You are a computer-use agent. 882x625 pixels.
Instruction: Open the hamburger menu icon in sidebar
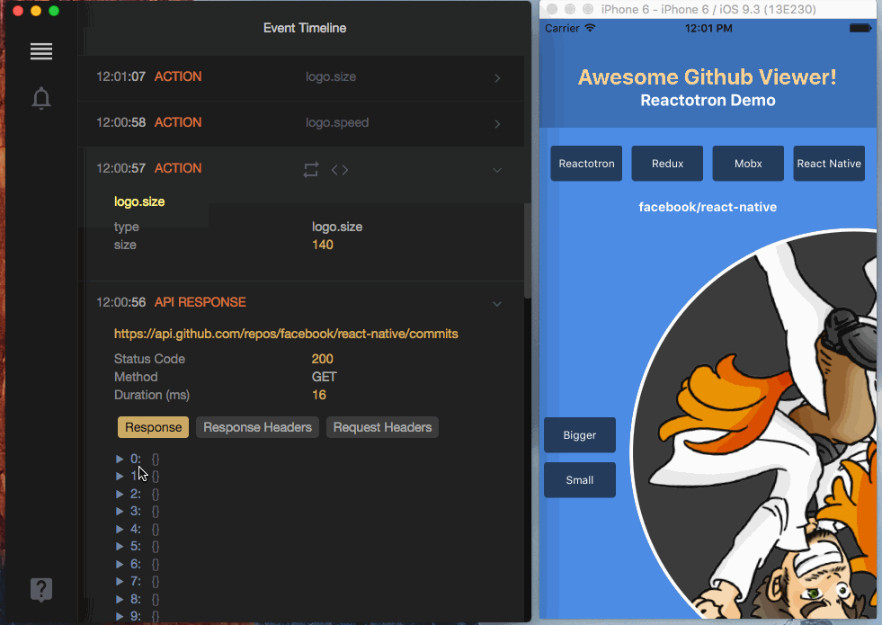[41, 51]
